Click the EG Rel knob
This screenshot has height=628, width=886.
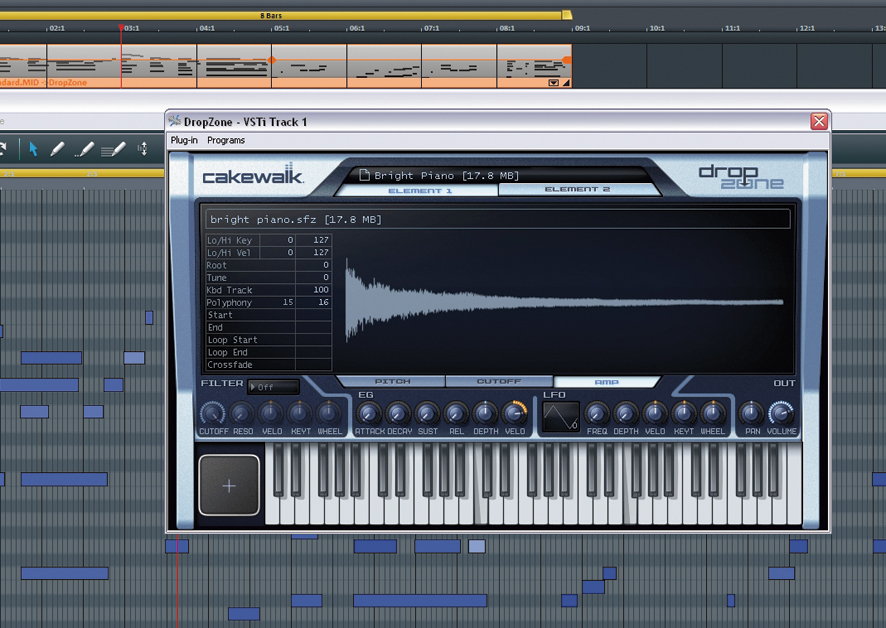456,414
